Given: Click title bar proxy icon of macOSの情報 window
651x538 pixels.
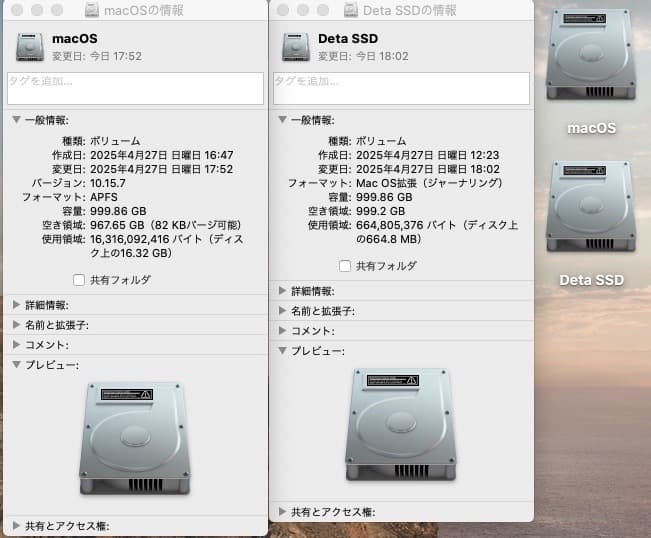Looking at the screenshot, I should pos(92,10).
